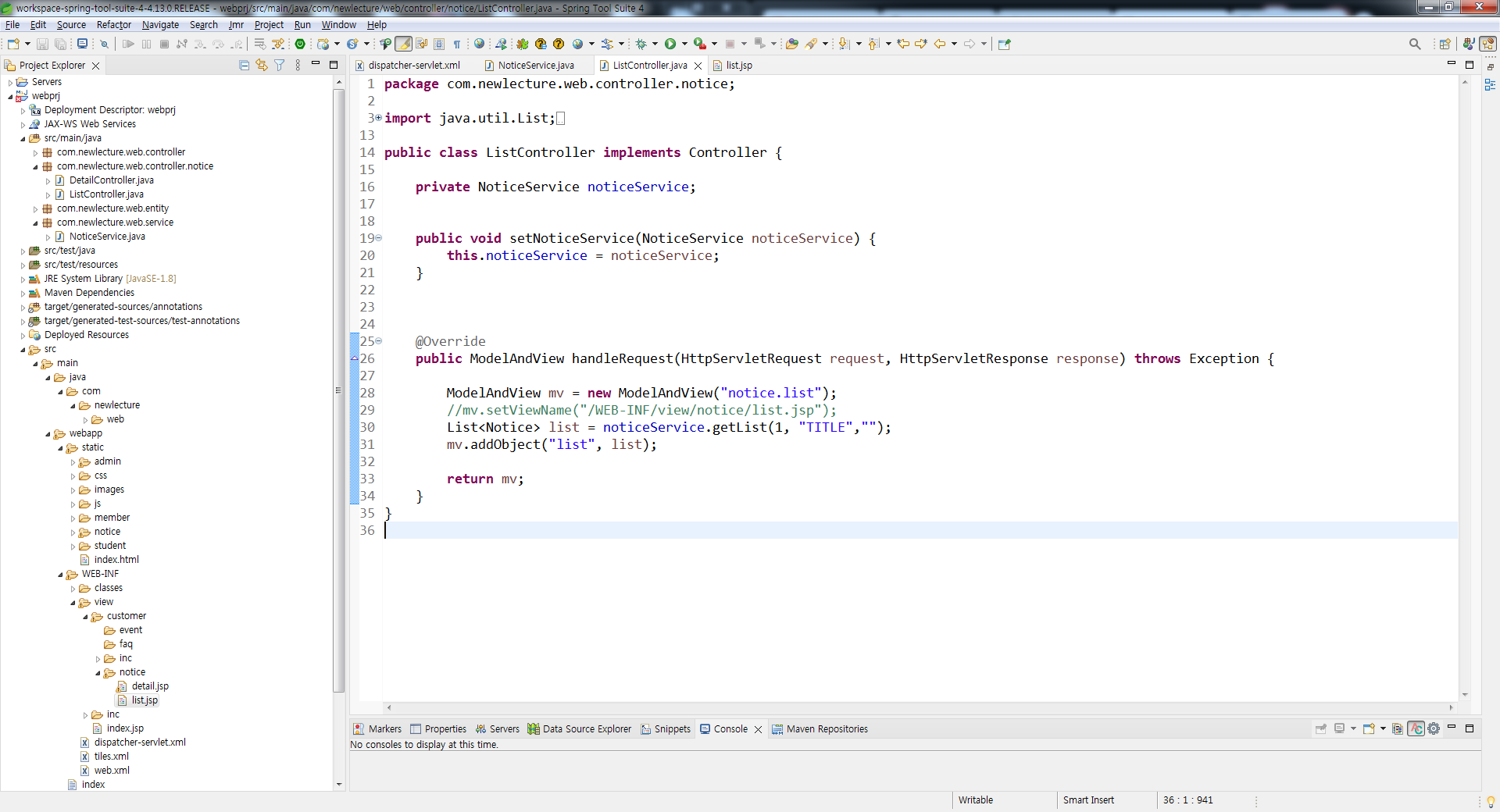The image size is (1500, 812).
Task: Click the editor horizontal scrollbar
Action: pos(920,707)
